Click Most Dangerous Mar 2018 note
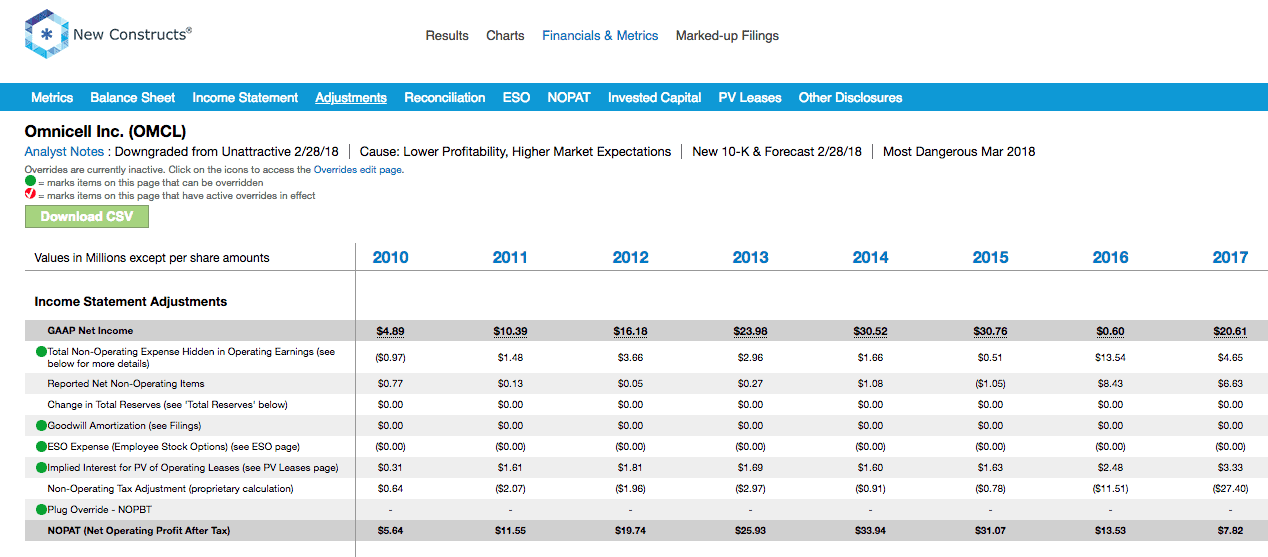This screenshot has width=1268, height=557. click(959, 152)
